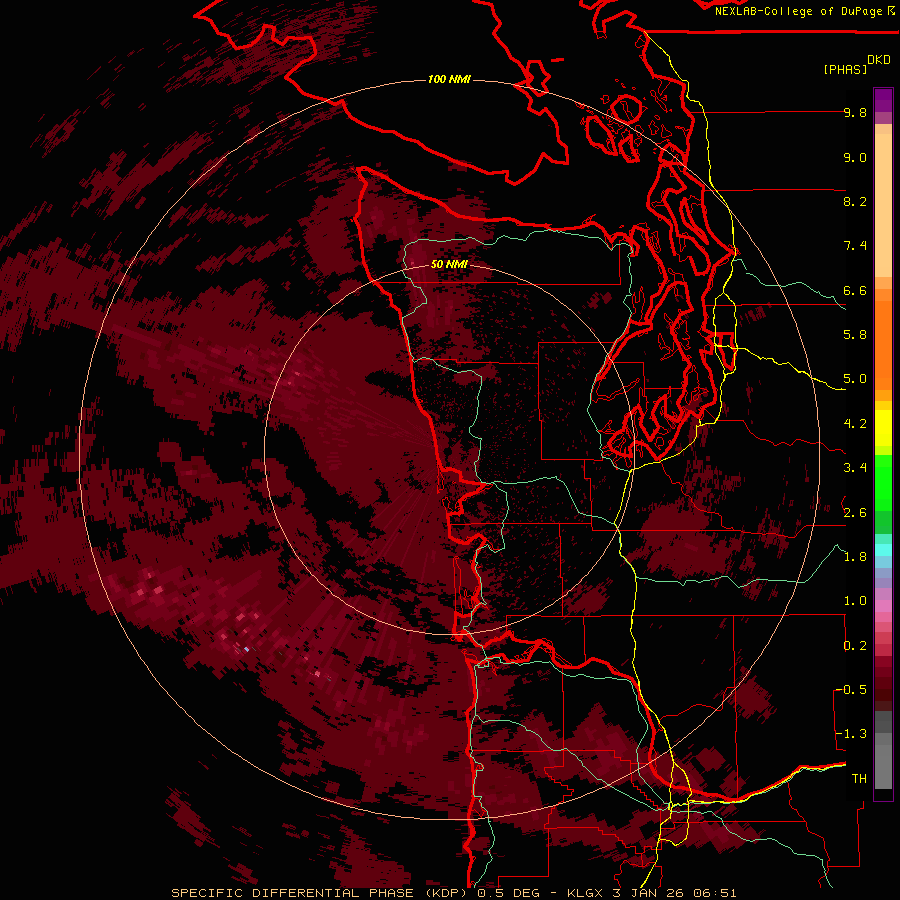900x900 pixels.
Task: Click the 1.0 value on color scale
Action: coord(855,601)
